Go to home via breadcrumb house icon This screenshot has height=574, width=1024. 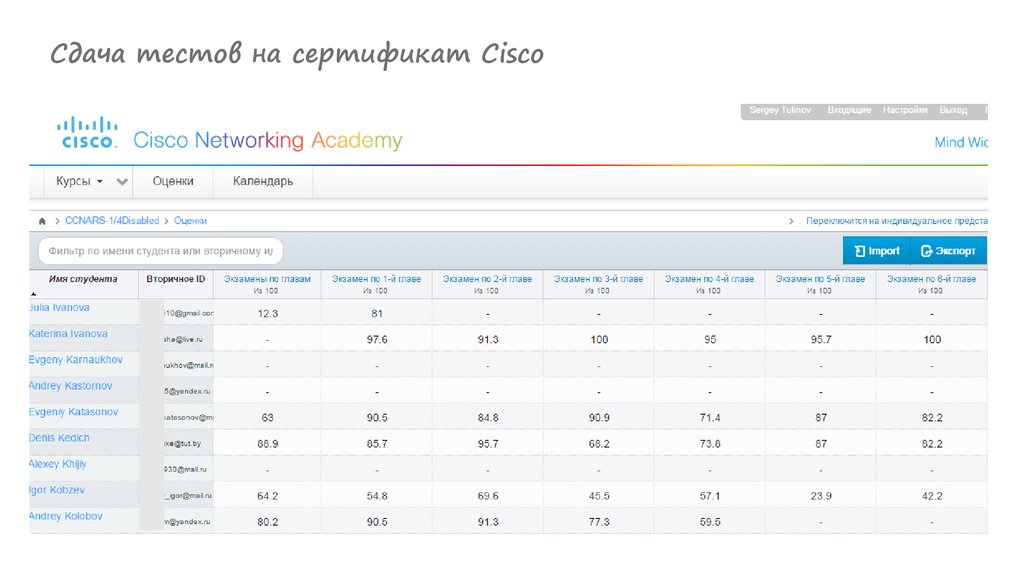(x=42, y=221)
